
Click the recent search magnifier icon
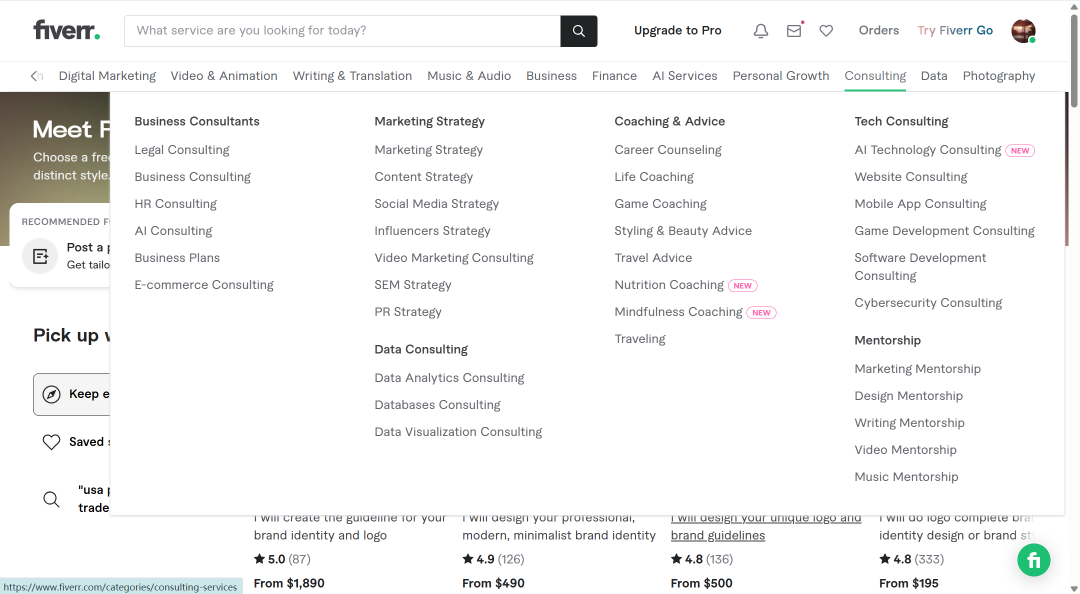point(51,499)
